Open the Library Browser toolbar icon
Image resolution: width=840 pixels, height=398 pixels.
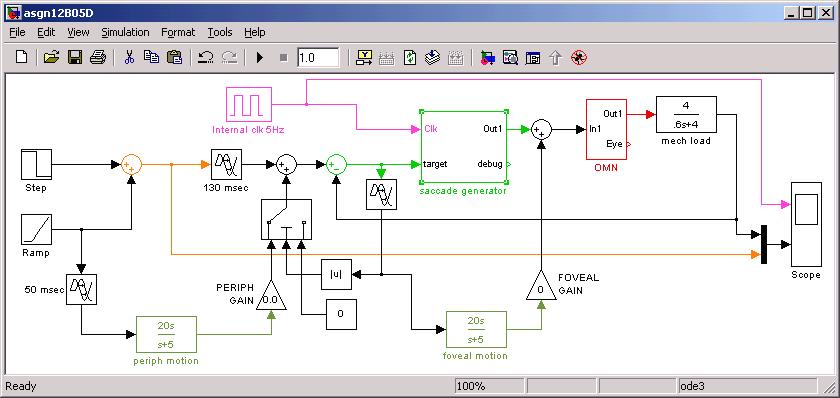(487, 57)
